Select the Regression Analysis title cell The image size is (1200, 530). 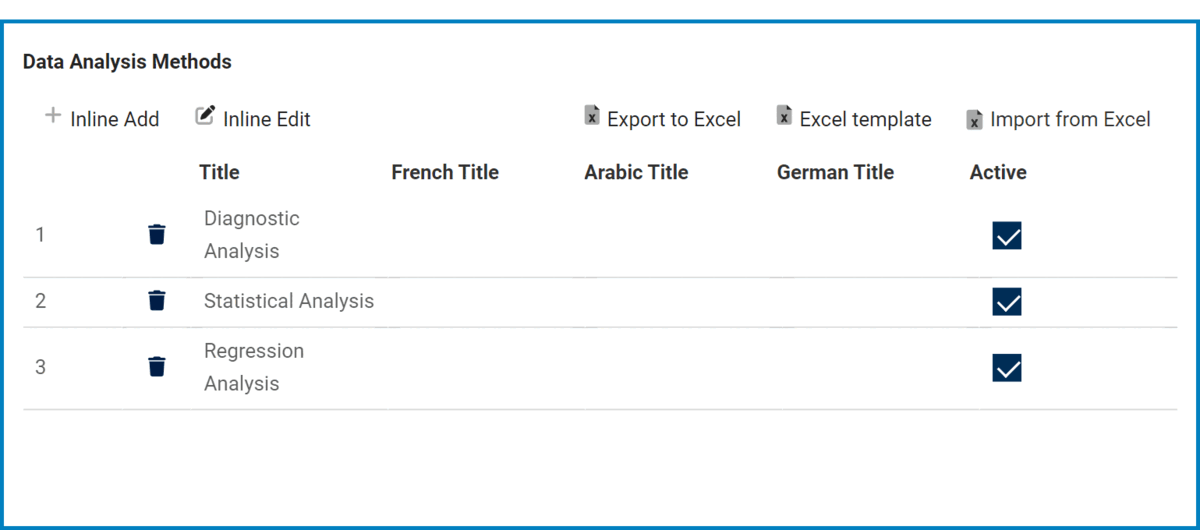pos(253,367)
